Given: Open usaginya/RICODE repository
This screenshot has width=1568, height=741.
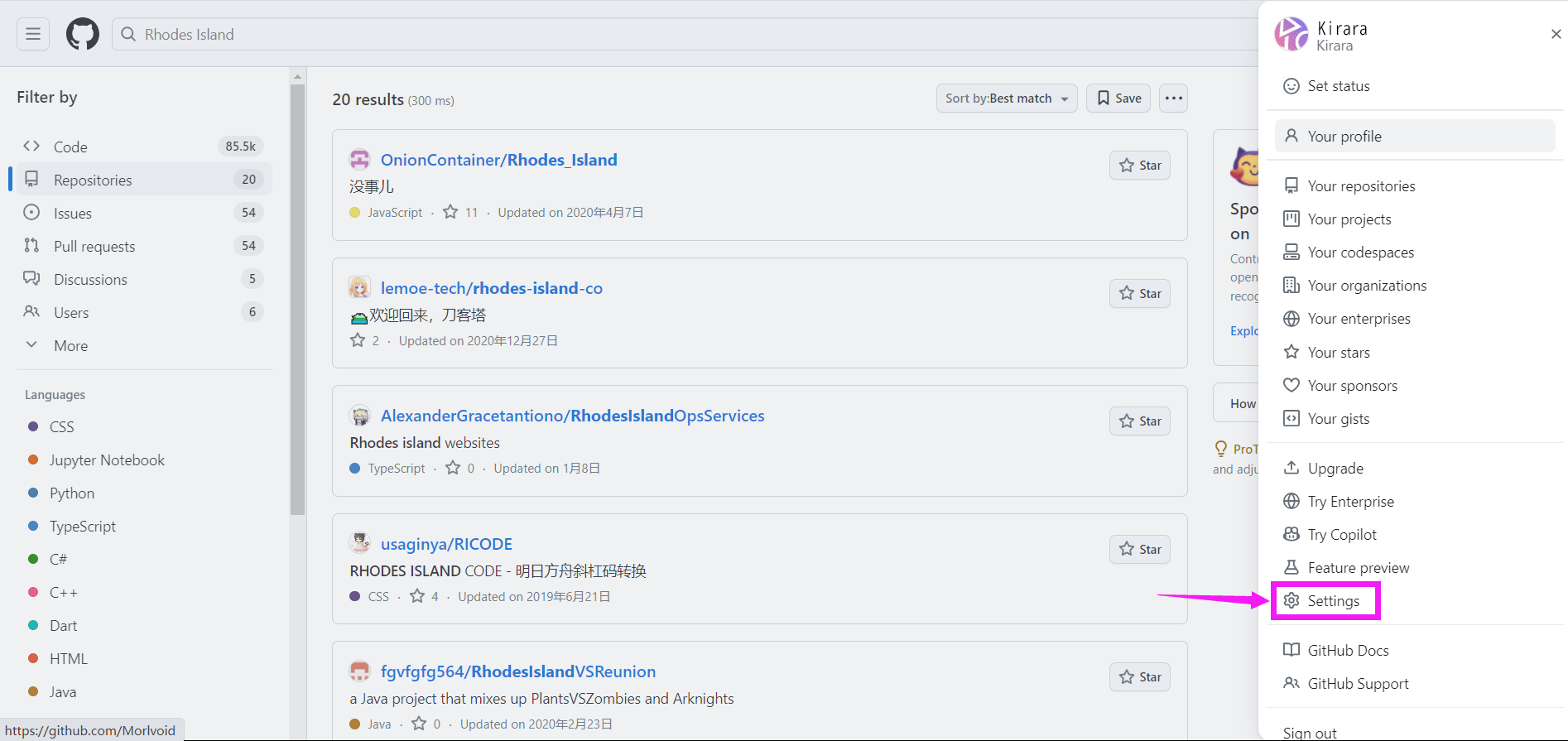Looking at the screenshot, I should 446,544.
